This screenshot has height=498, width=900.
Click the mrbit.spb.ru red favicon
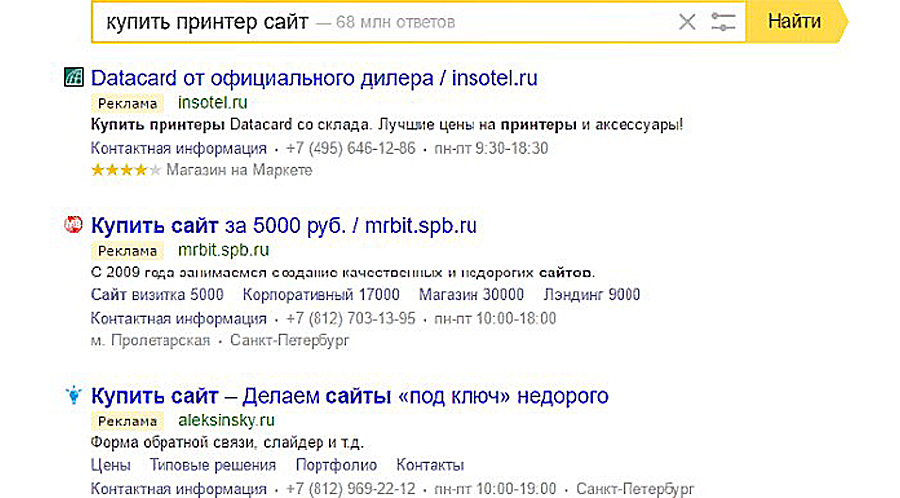pyautogui.click(x=72, y=225)
